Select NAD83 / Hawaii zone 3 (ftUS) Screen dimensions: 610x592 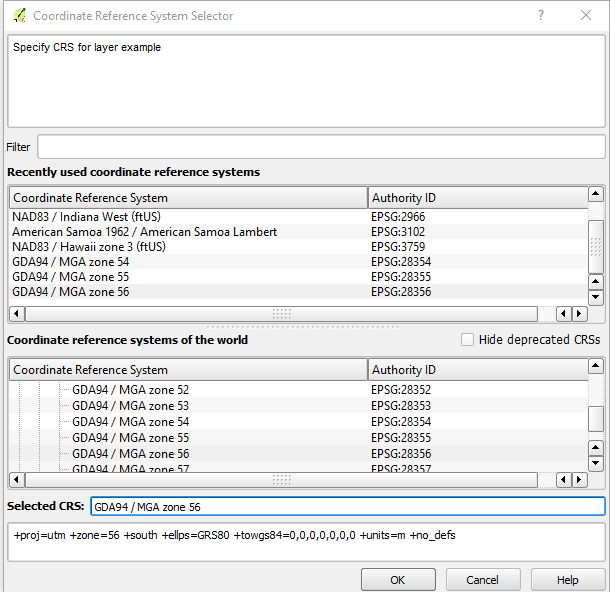(89, 247)
